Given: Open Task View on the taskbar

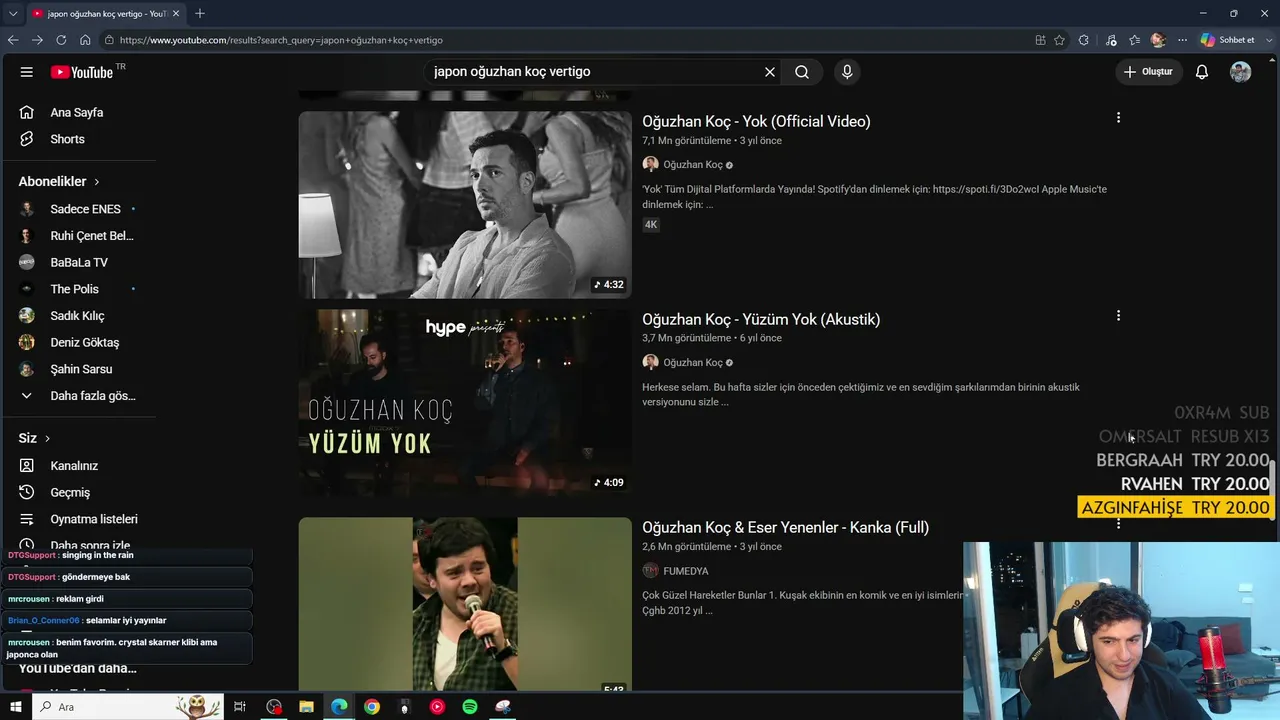Looking at the screenshot, I should tap(240, 707).
